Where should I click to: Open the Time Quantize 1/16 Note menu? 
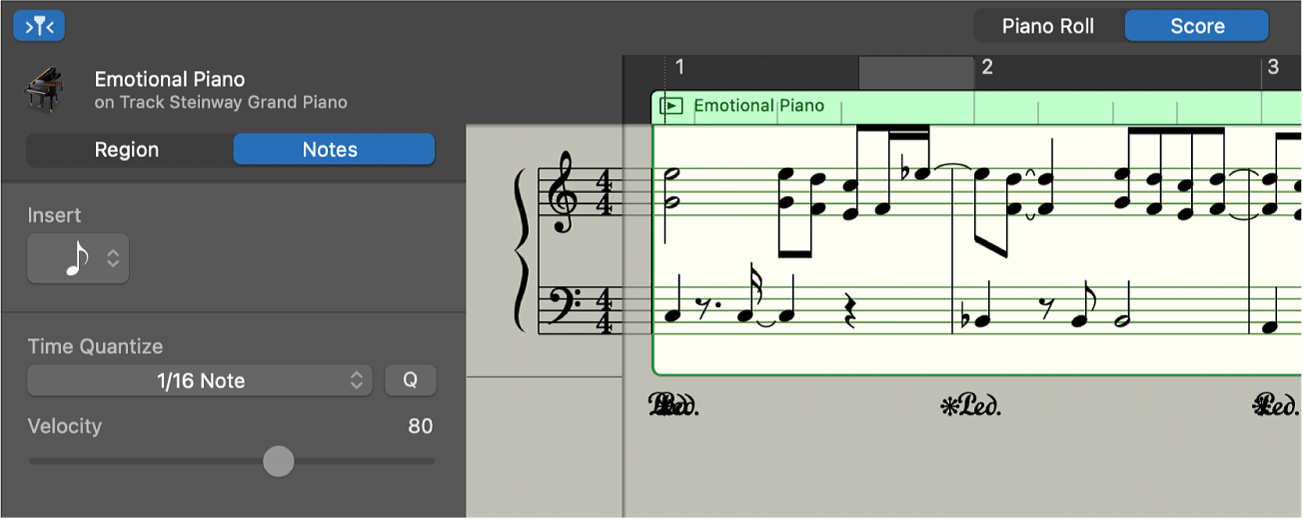200,381
